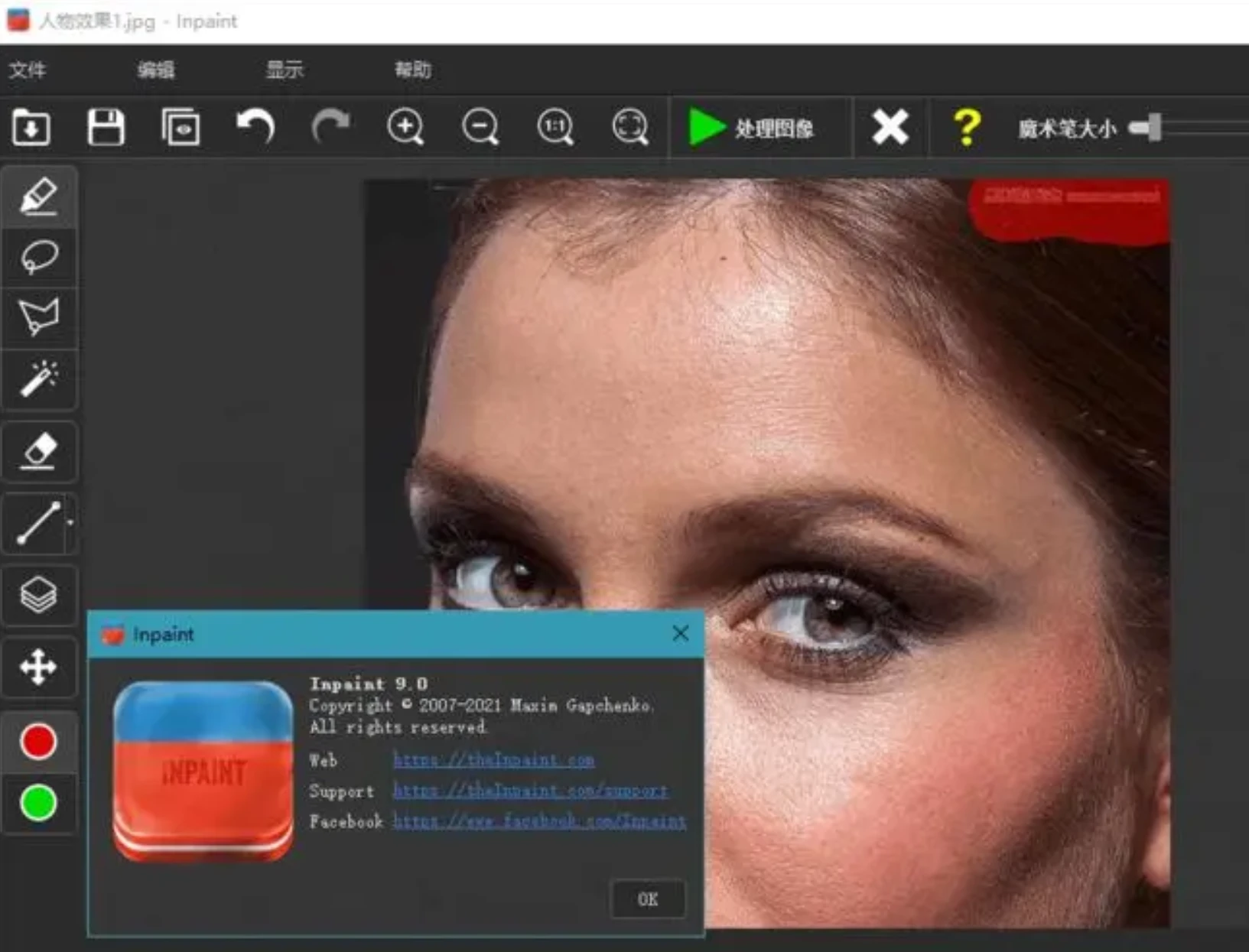Select the Eraser tool
This screenshot has width=1249, height=952.
pos(39,451)
